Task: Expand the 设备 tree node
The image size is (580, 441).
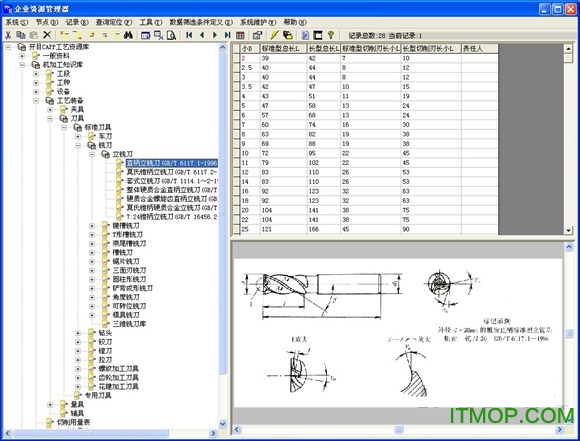Action: [36, 92]
